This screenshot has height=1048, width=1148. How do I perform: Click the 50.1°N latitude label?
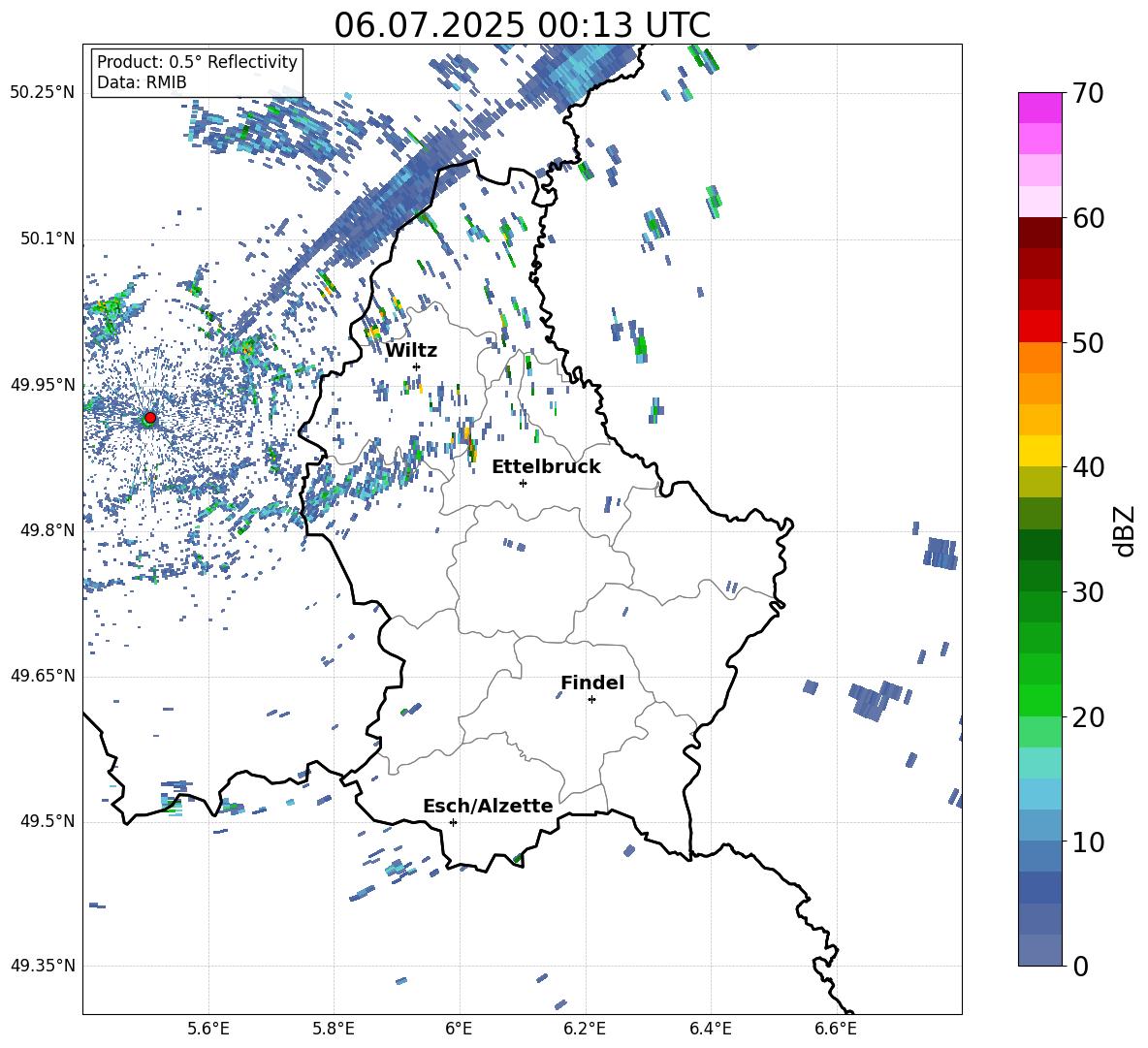(x=48, y=238)
